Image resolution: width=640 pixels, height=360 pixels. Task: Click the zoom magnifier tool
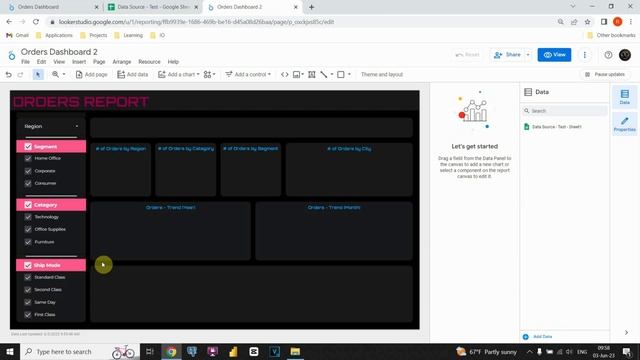[x=56, y=74]
